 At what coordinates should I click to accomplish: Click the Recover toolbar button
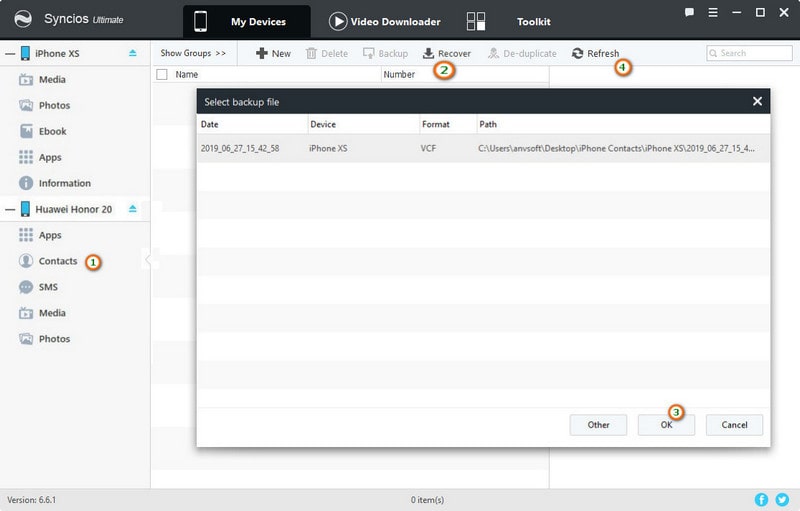coord(447,53)
